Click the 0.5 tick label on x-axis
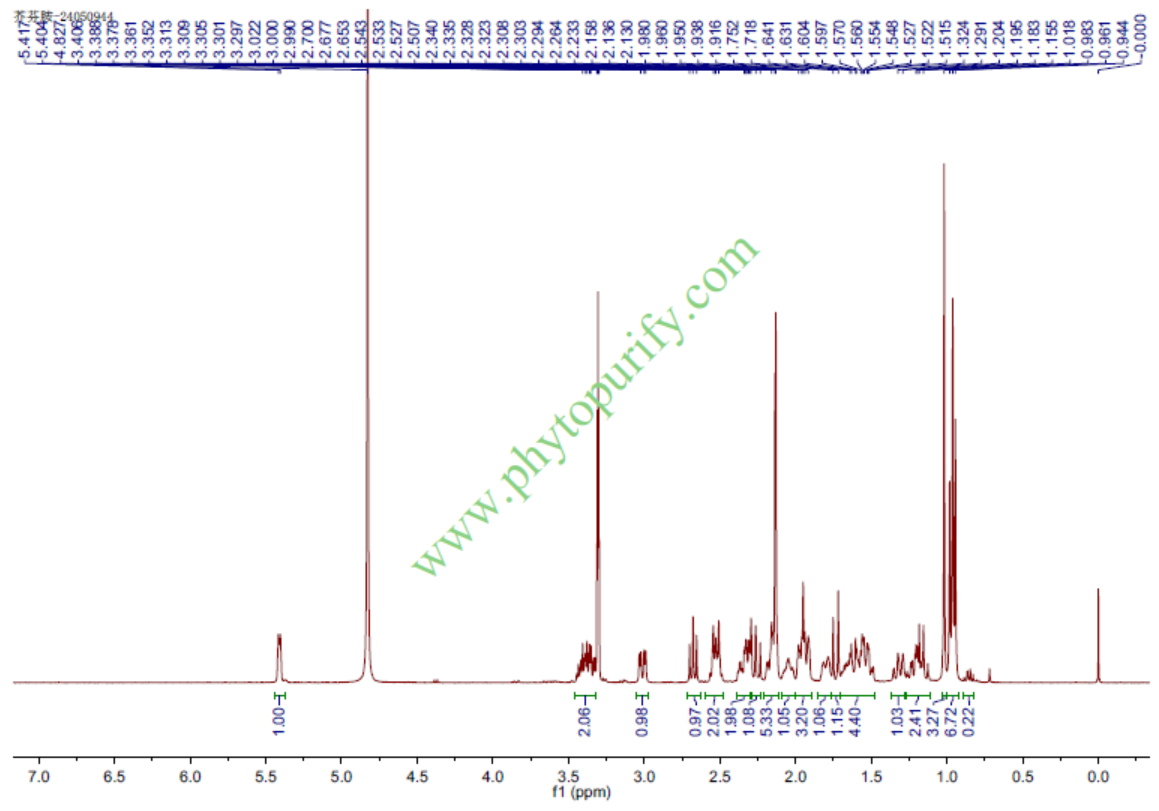Screen dimensions: 1159x811 point(1022,776)
